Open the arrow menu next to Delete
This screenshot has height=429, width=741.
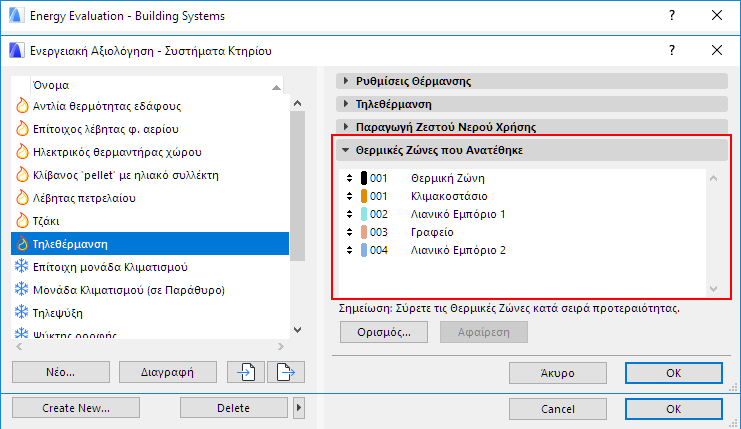[299, 408]
